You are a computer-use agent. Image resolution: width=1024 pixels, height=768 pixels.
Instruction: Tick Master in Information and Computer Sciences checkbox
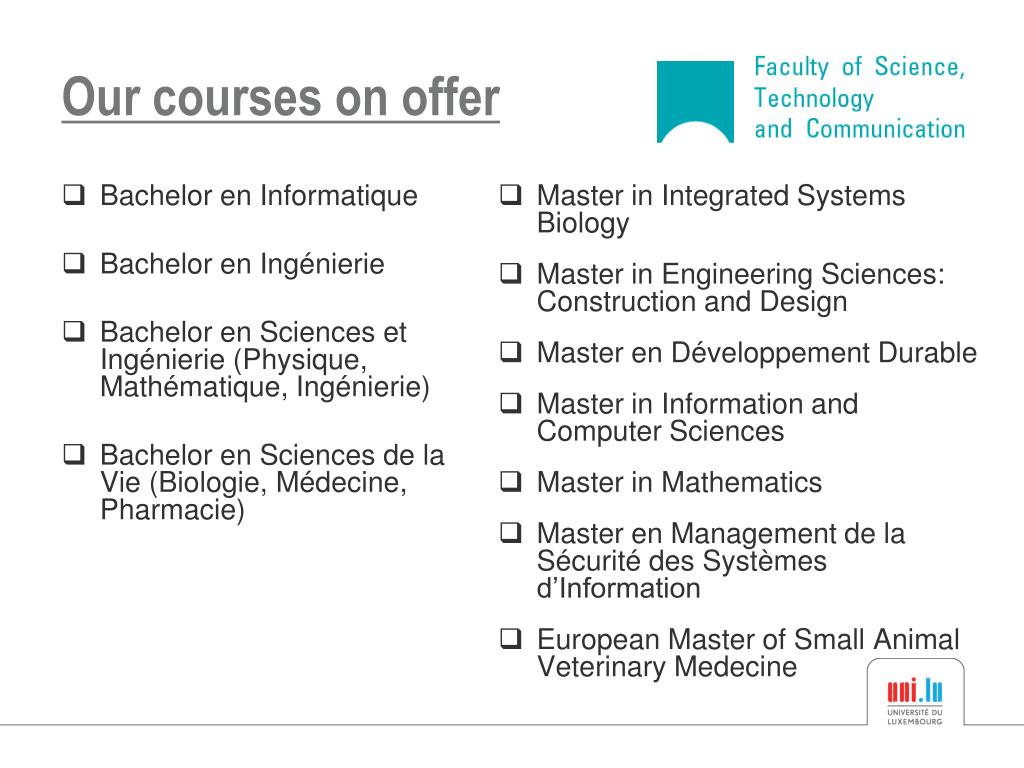click(x=511, y=403)
